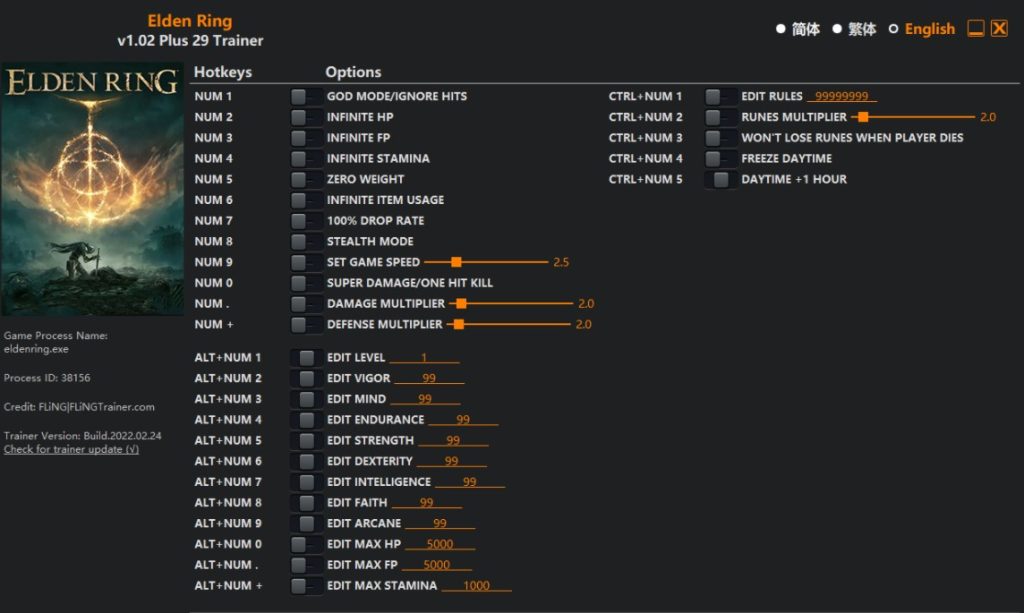Image resolution: width=1024 pixels, height=613 pixels.
Task: Click Set Game Speed slider handle
Action: coord(456,262)
